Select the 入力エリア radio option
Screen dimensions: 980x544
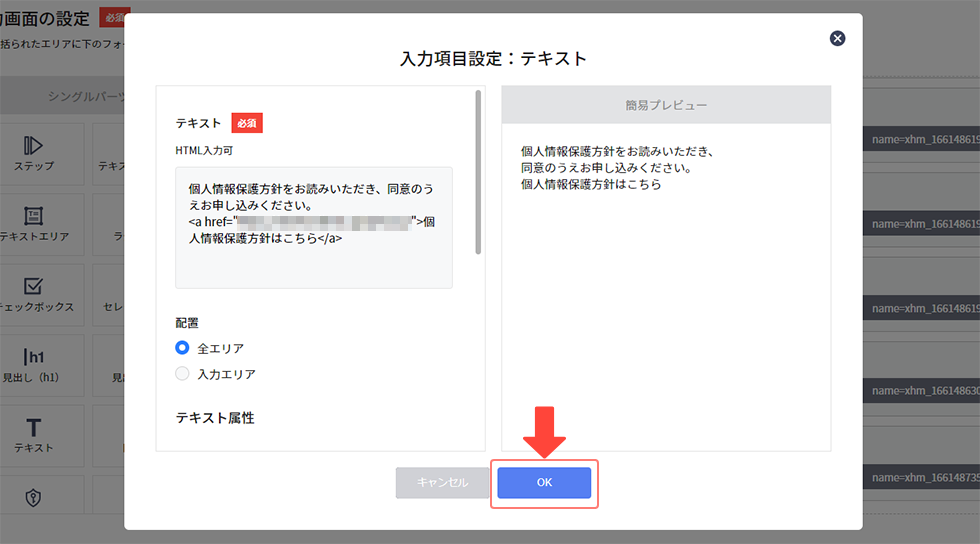coord(182,374)
